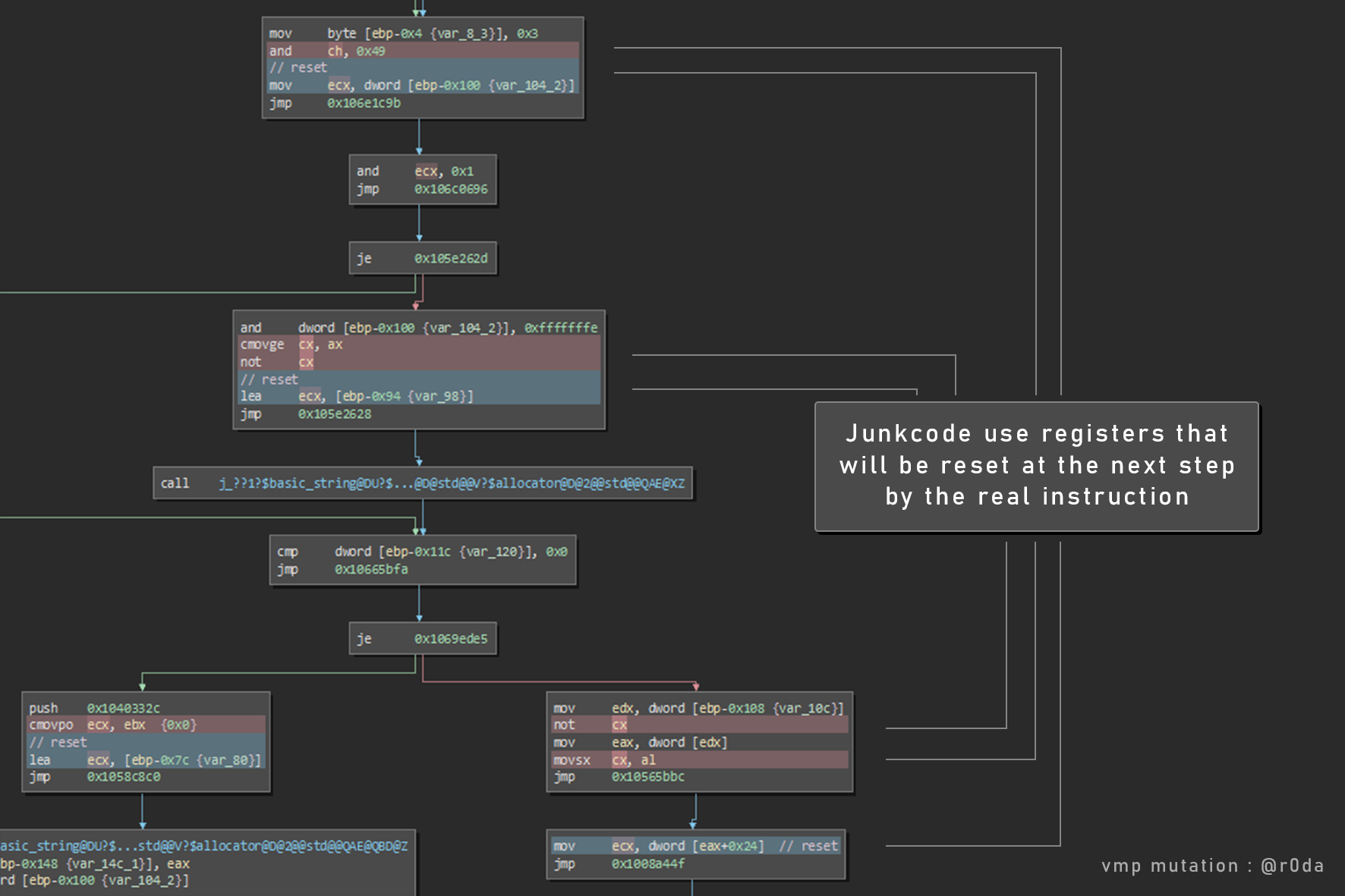The width and height of the screenshot is (1345, 896).
Task: Select the 'mov byte [ebp-0x4 {var_8_3}], 0x3' line
Action: (403, 33)
